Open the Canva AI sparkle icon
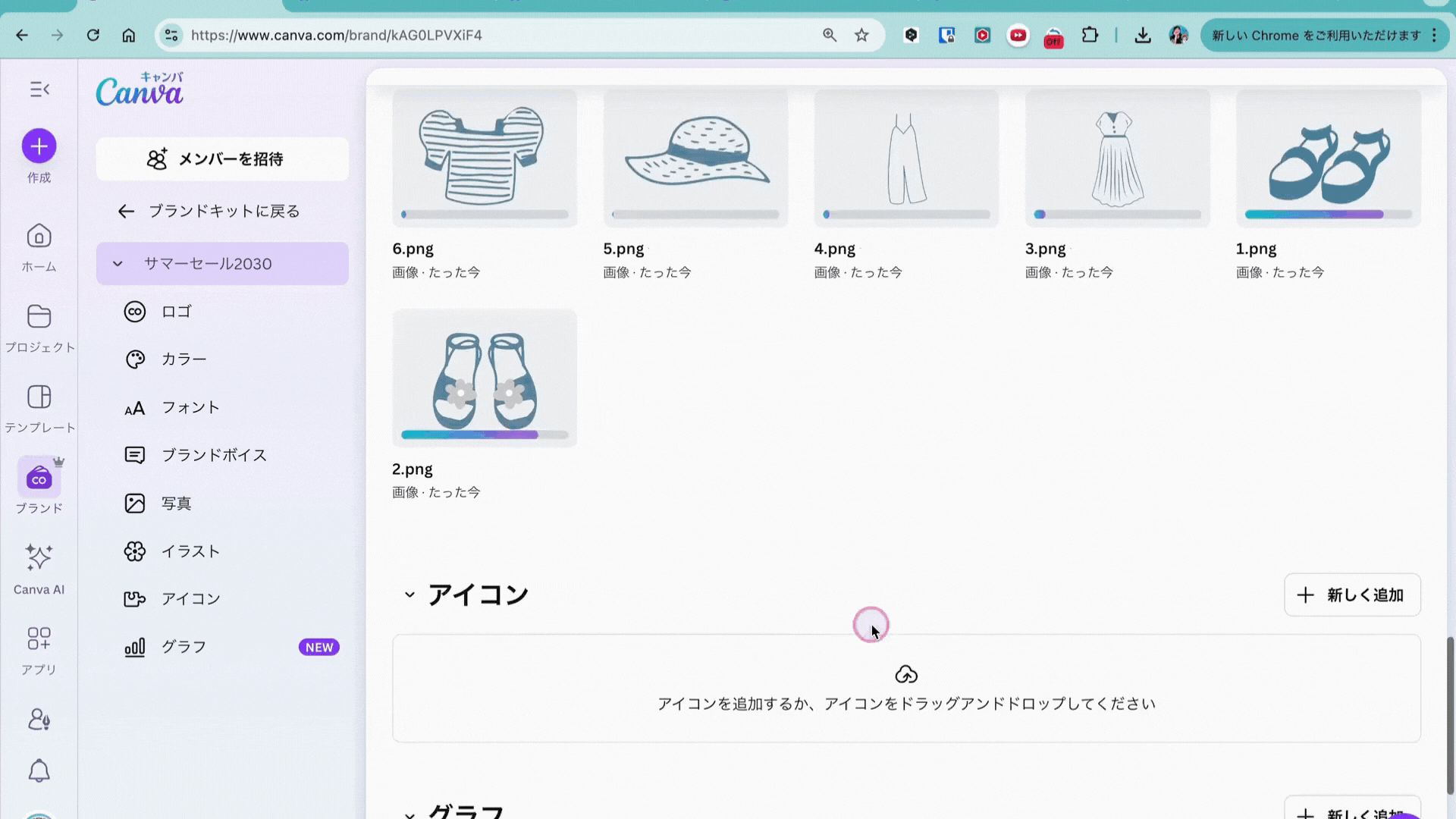This screenshot has height=819, width=1456. [x=39, y=558]
